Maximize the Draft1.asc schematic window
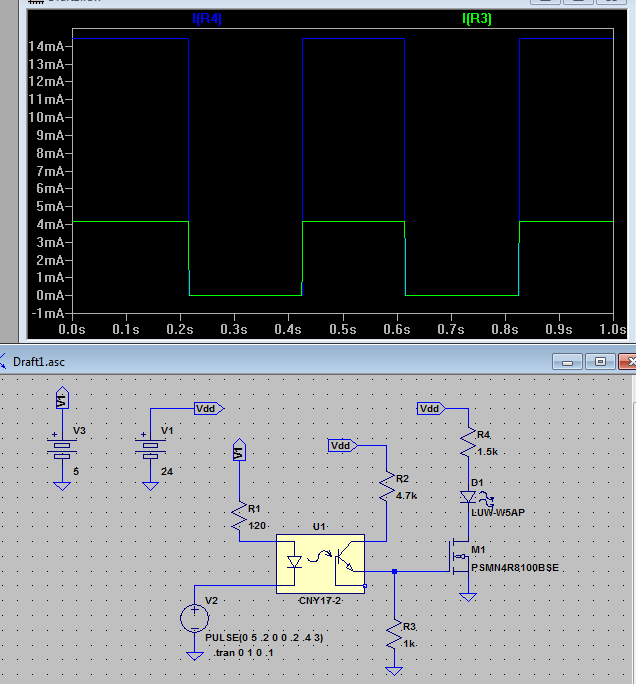The width and height of the screenshot is (636, 684). pos(600,362)
